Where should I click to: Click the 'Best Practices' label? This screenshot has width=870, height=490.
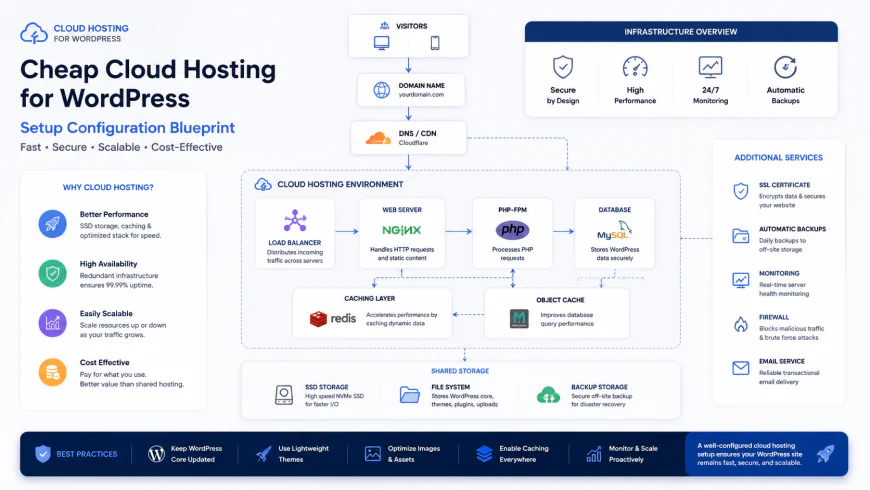(x=87, y=454)
